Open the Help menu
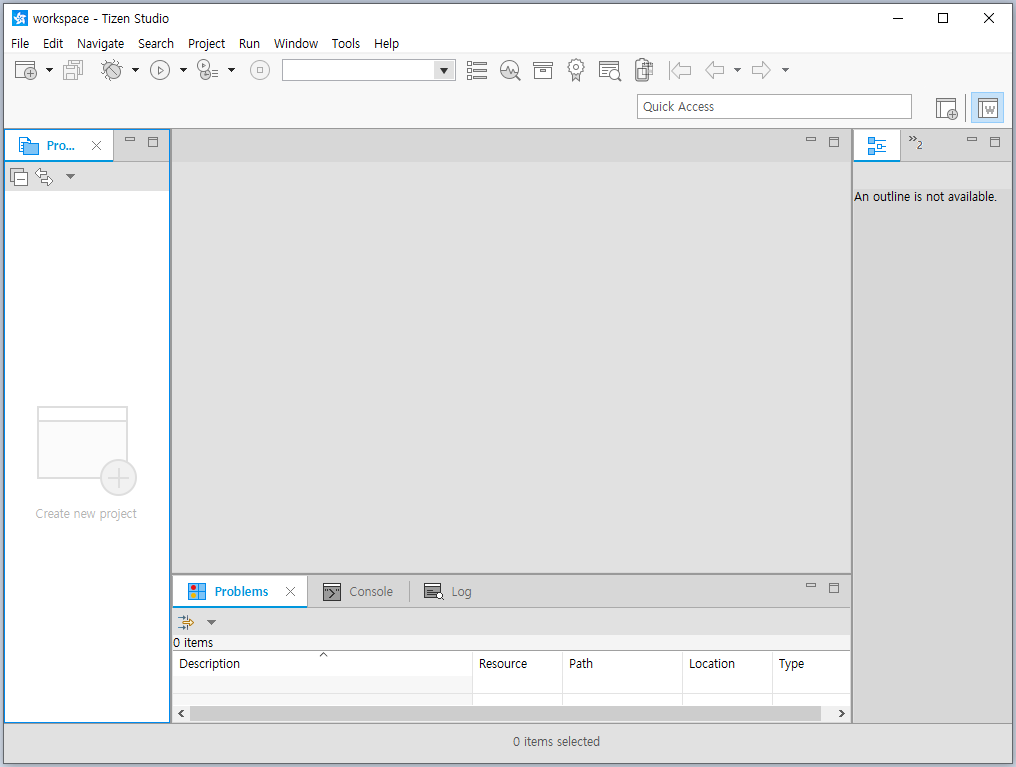Screen dimensions: 1016x767 pos(387,43)
